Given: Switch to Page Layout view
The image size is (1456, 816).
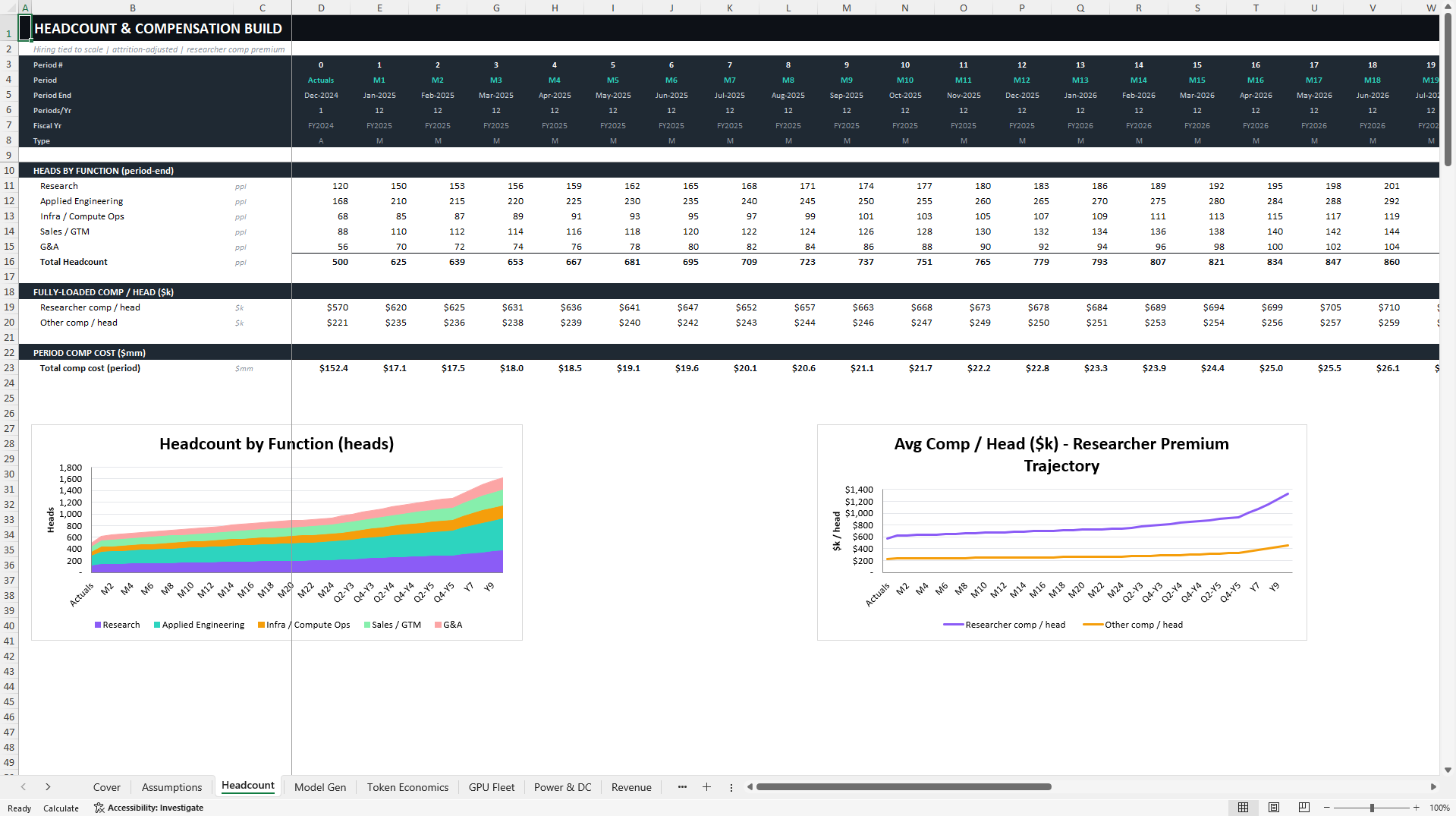Looking at the screenshot, I should tap(1274, 808).
